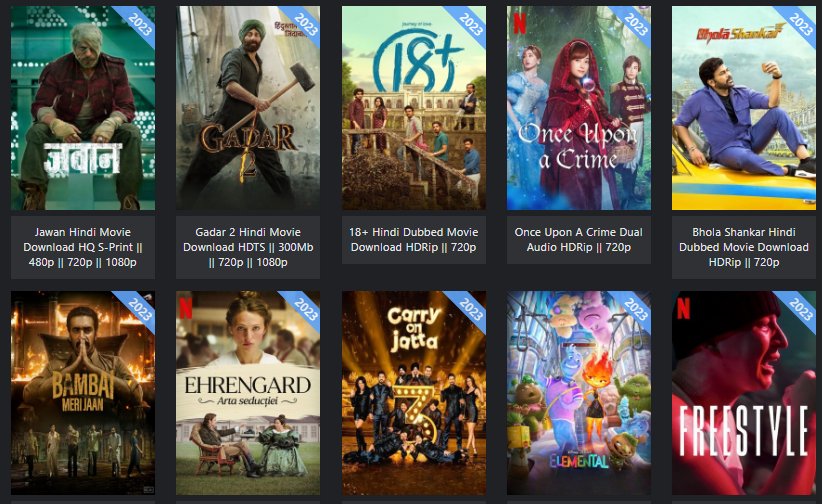Select the 18+ movie poster
822x504 pixels.
[414, 108]
